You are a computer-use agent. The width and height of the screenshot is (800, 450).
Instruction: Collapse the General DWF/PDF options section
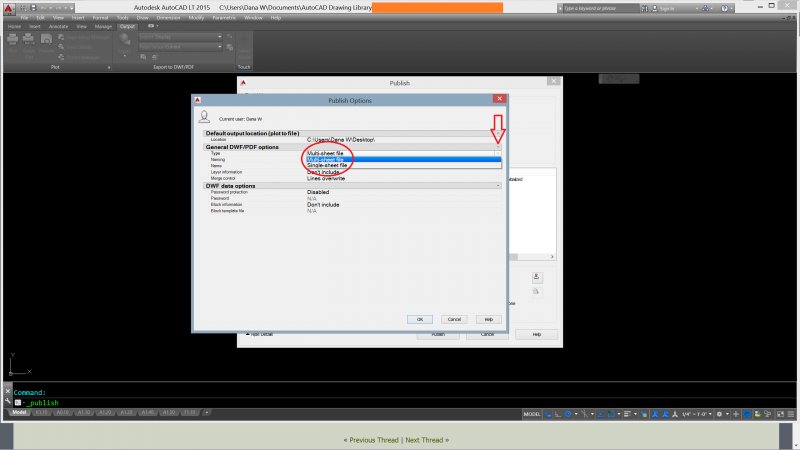(498, 147)
